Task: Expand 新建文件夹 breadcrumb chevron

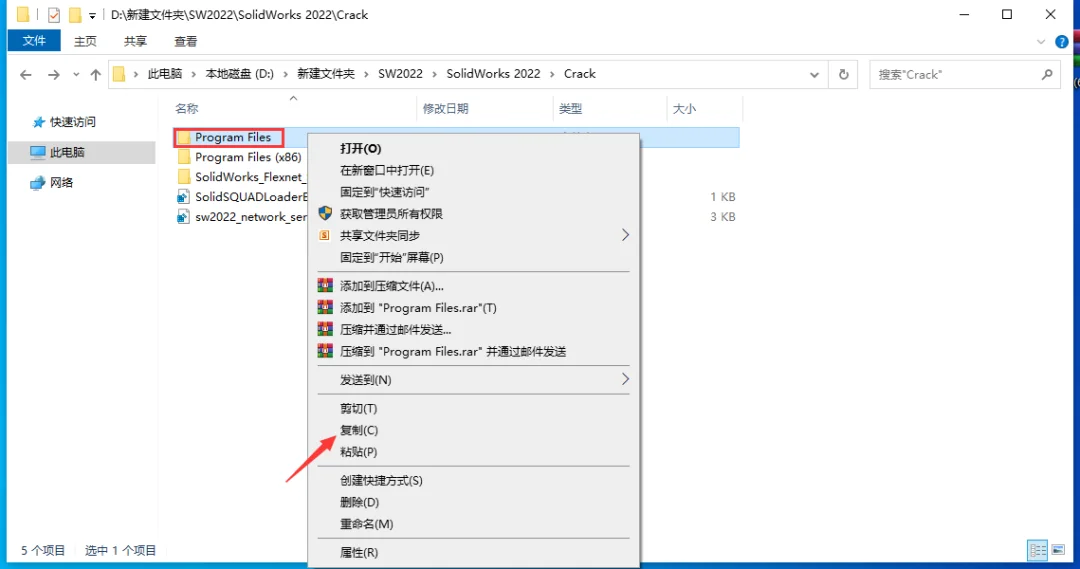Action: [x=366, y=74]
